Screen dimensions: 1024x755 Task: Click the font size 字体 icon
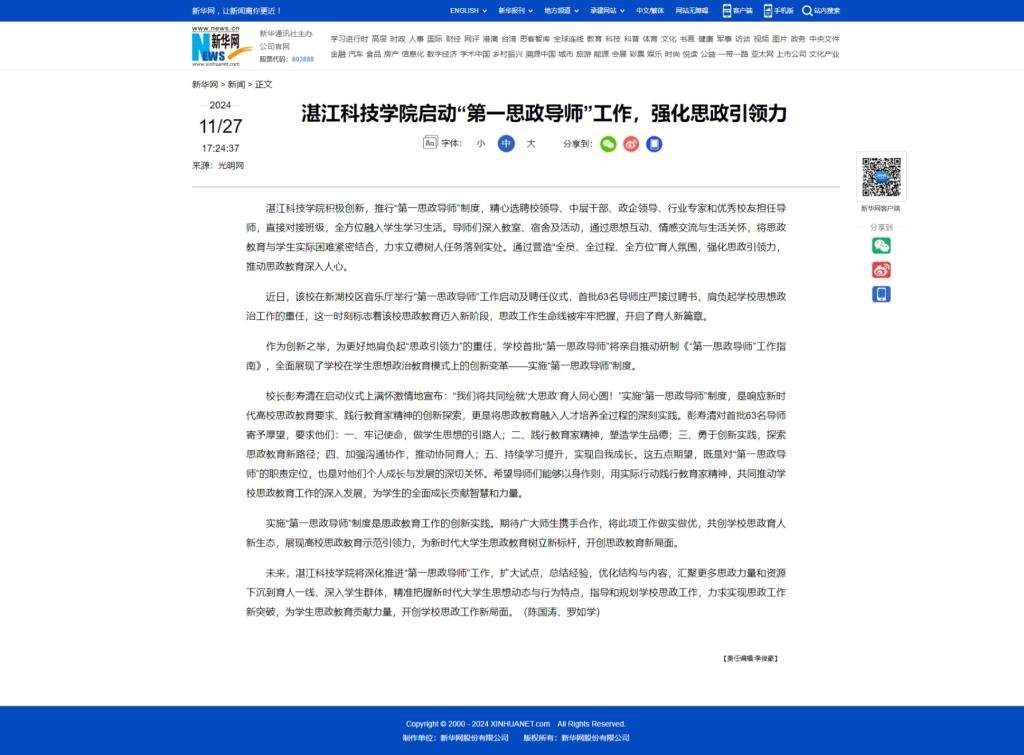click(x=430, y=143)
